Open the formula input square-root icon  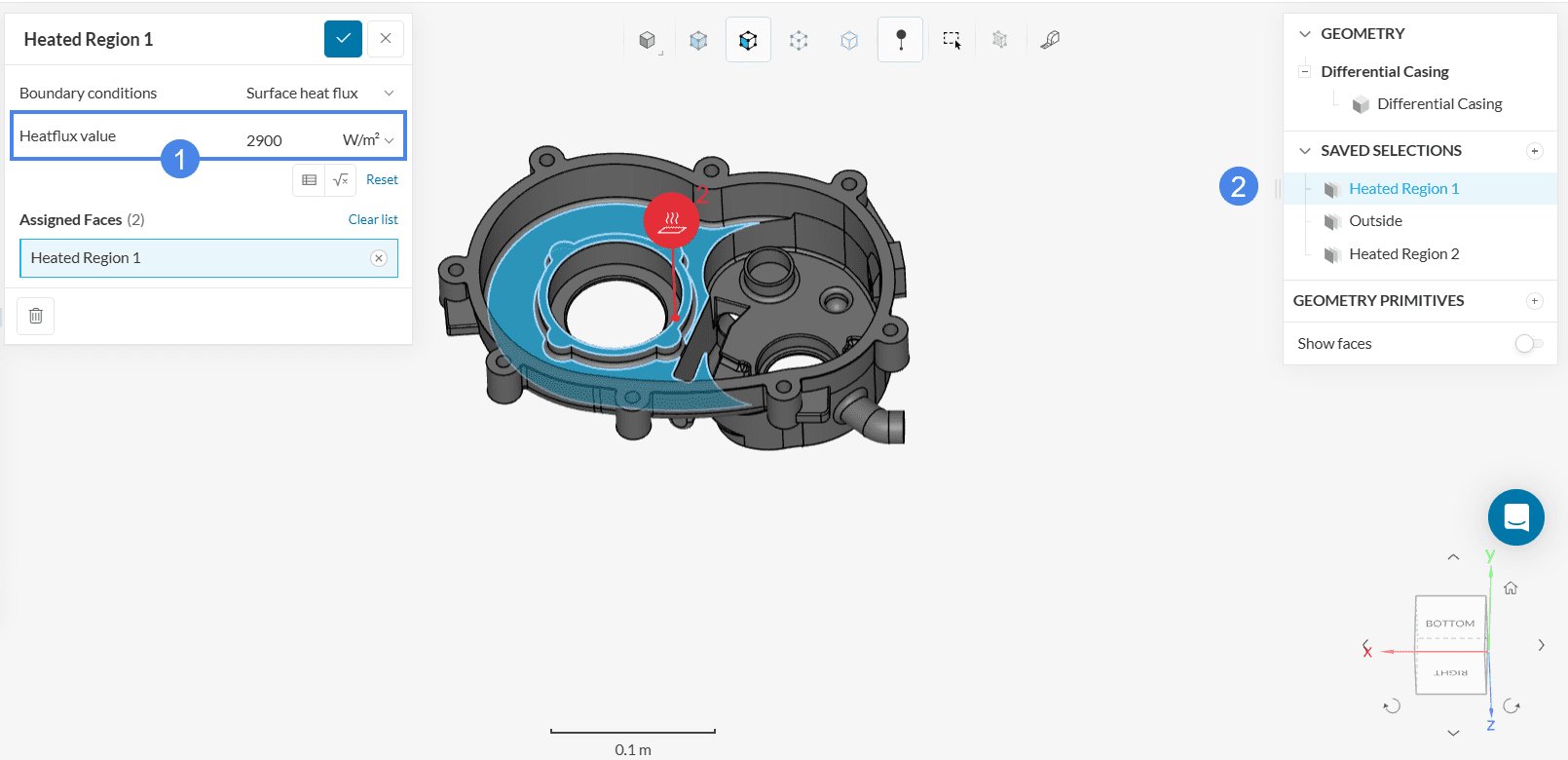pos(340,180)
